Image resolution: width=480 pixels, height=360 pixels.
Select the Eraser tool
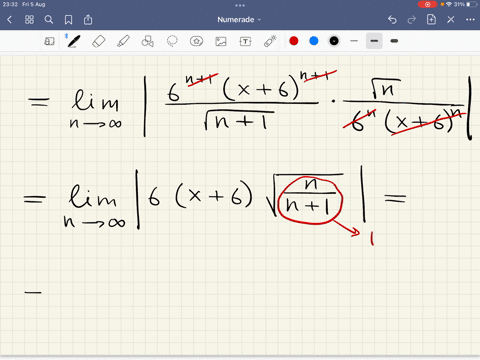click(98, 41)
